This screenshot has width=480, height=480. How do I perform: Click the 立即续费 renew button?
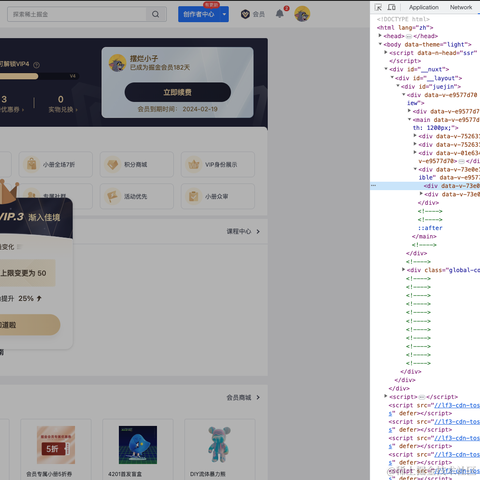click(x=178, y=92)
